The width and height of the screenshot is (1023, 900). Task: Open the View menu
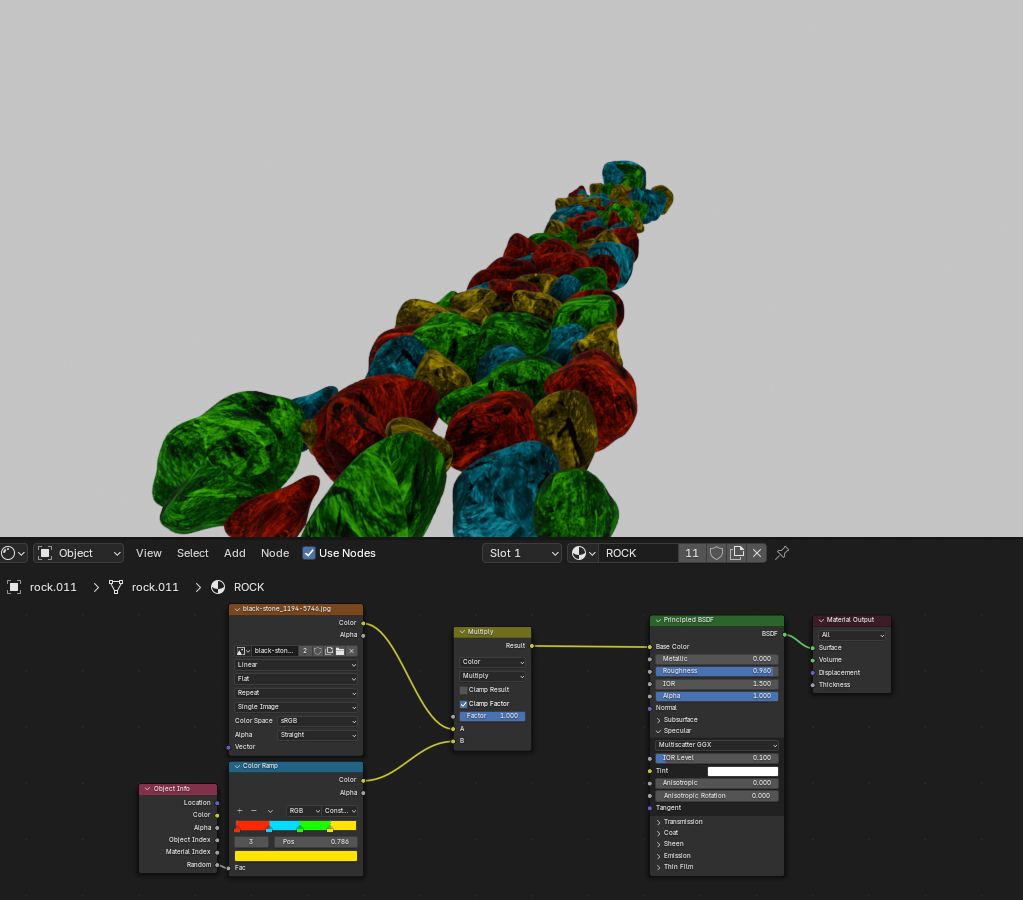point(149,553)
